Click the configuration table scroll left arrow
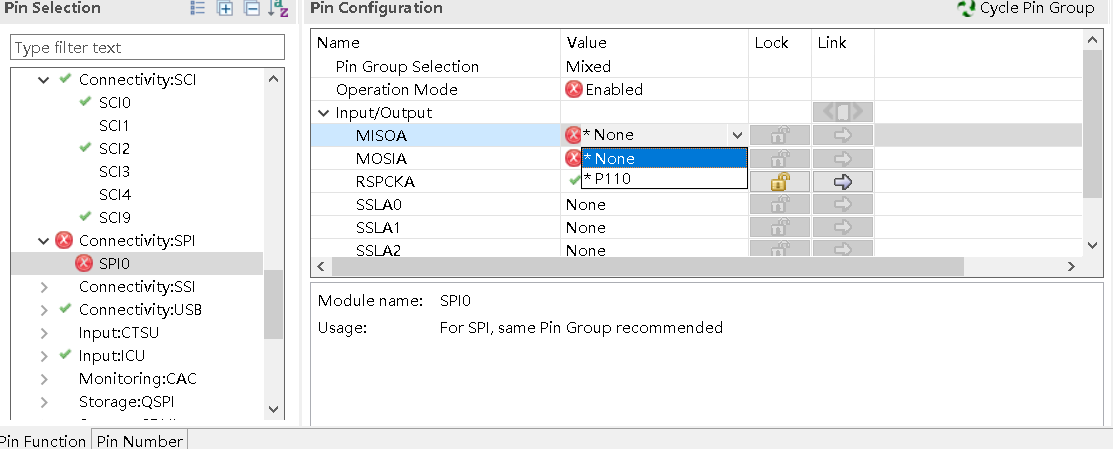The height and width of the screenshot is (449, 1117). pyautogui.click(x=321, y=267)
